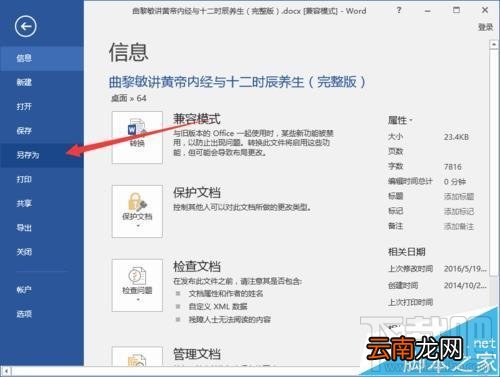The image size is (500, 377).
Task: Click the help question mark icon
Action: click(x=399, y=10)
